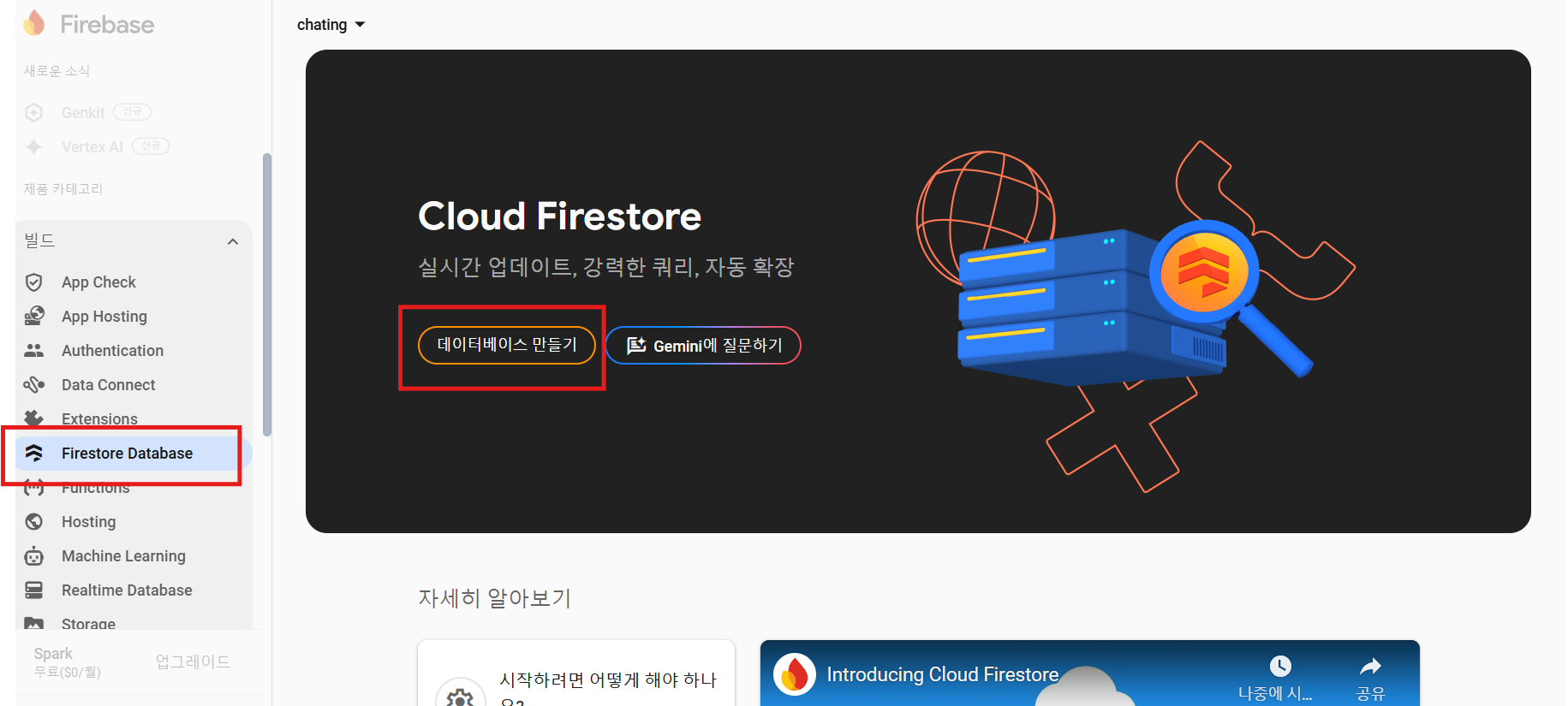Open Genkit link in sidebar
Image resolution: width=1568 pixels, height=706 pixels.
(83, 113)
